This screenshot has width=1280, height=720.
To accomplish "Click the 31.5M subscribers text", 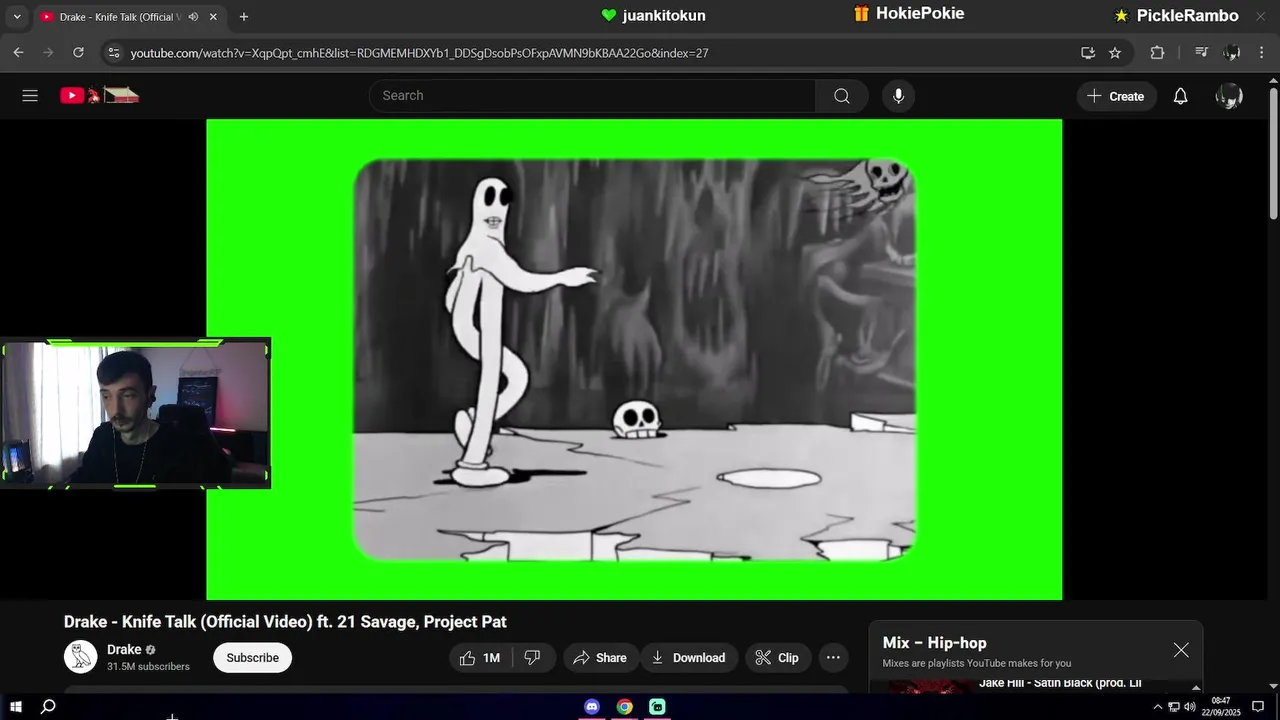I will point(148,667).
